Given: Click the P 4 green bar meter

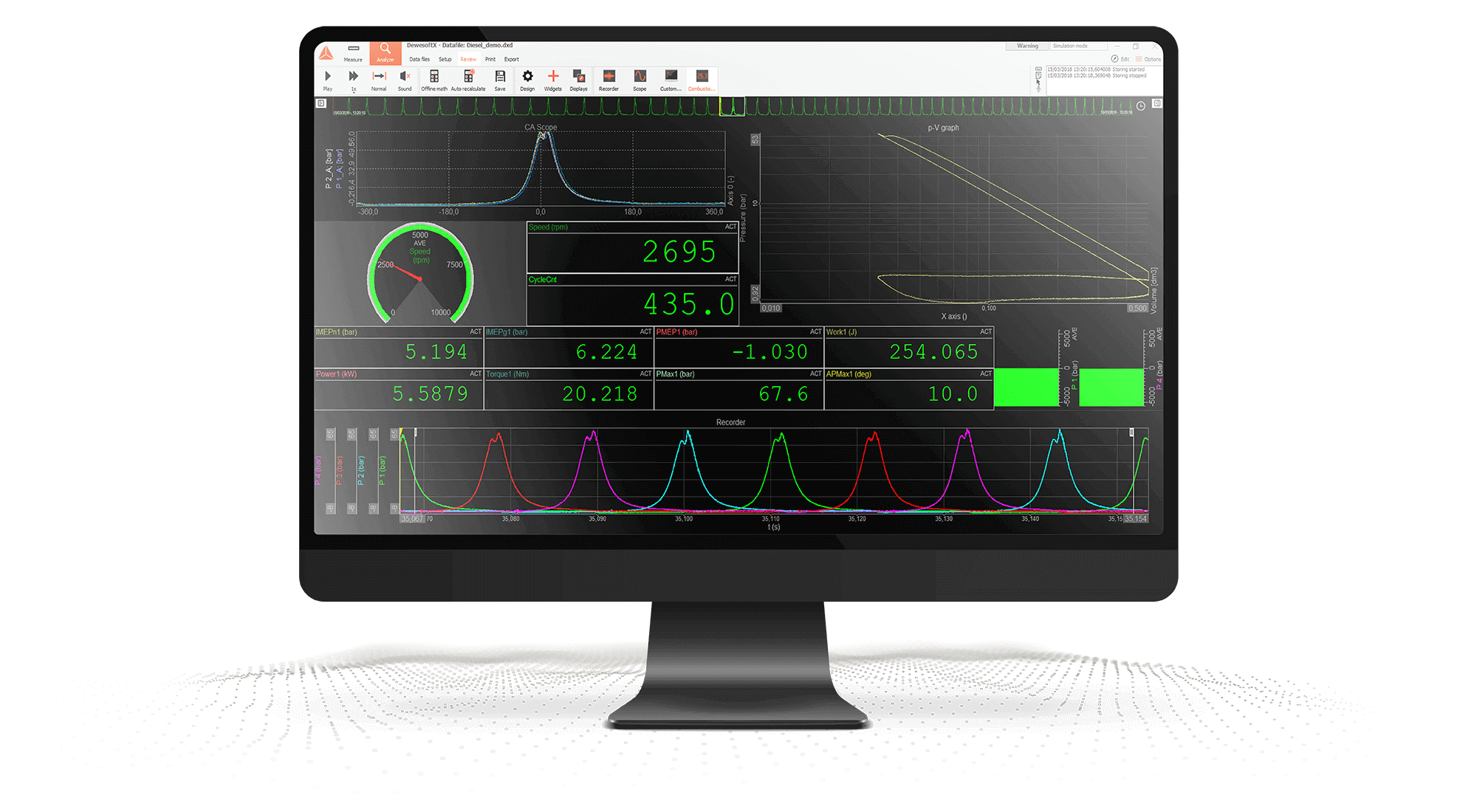Looking at the screenshot, I should [1111, 387].
